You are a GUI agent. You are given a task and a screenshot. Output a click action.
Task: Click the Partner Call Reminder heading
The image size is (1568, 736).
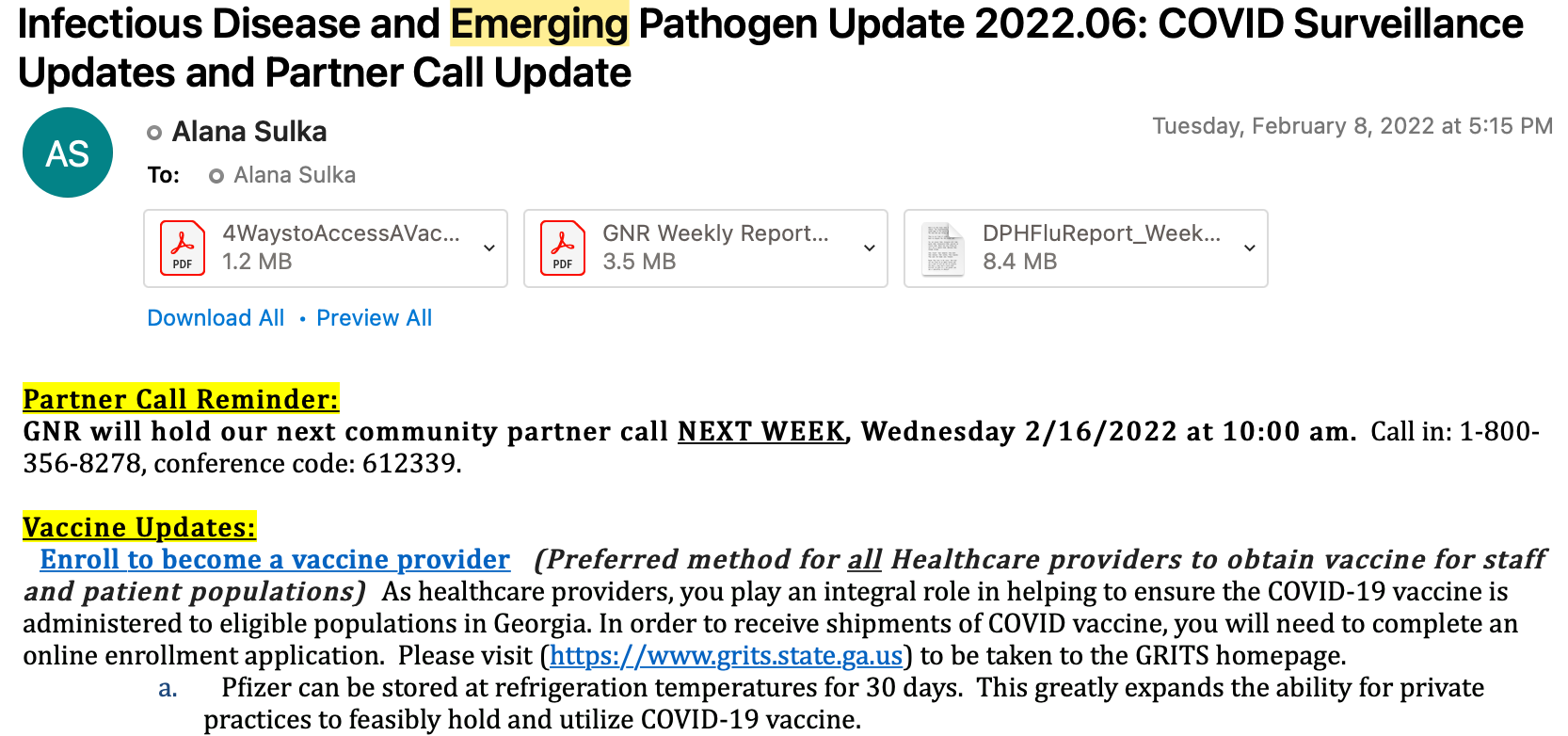(x=181, y=399)
